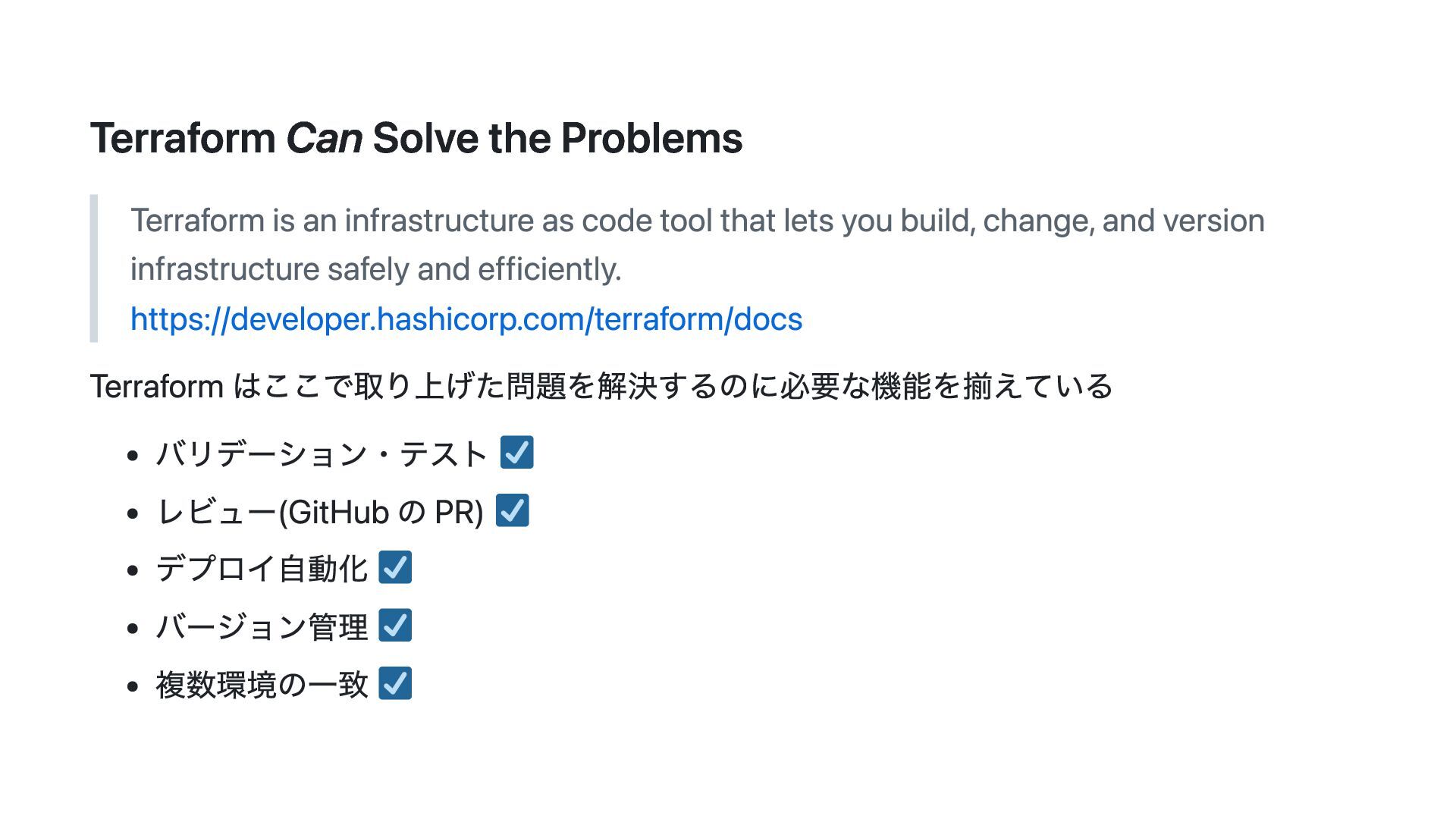Screen dimensions: 1456x819
Task: Select the デプロイ自動化 bullet text
Action: 262,569
